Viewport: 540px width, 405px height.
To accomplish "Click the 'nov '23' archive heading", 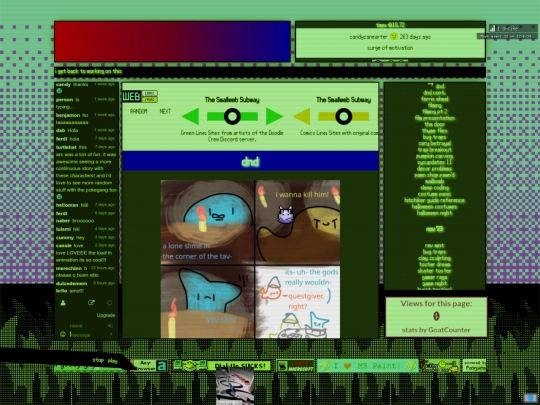I will [435, 229].
